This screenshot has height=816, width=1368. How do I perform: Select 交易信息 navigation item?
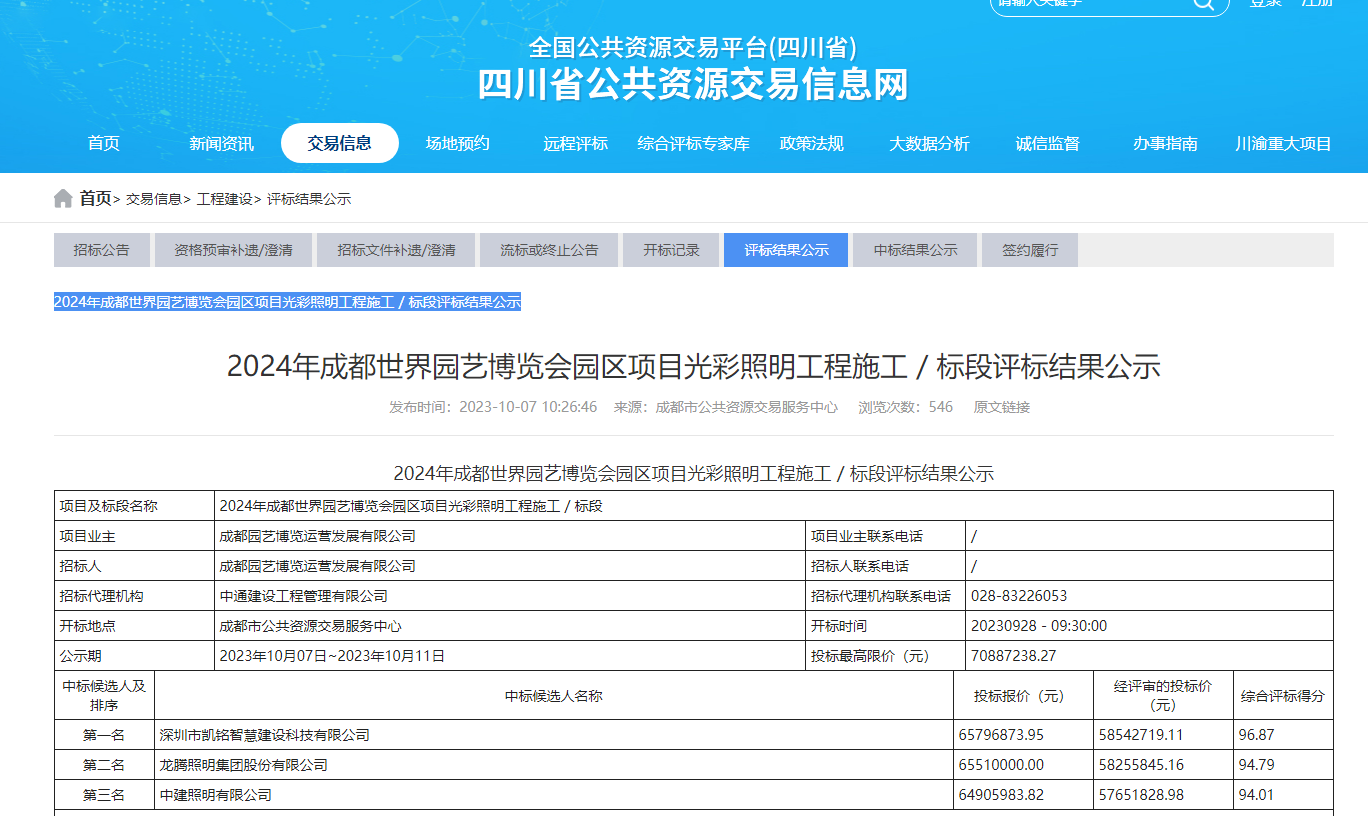[x=340, y=143]
